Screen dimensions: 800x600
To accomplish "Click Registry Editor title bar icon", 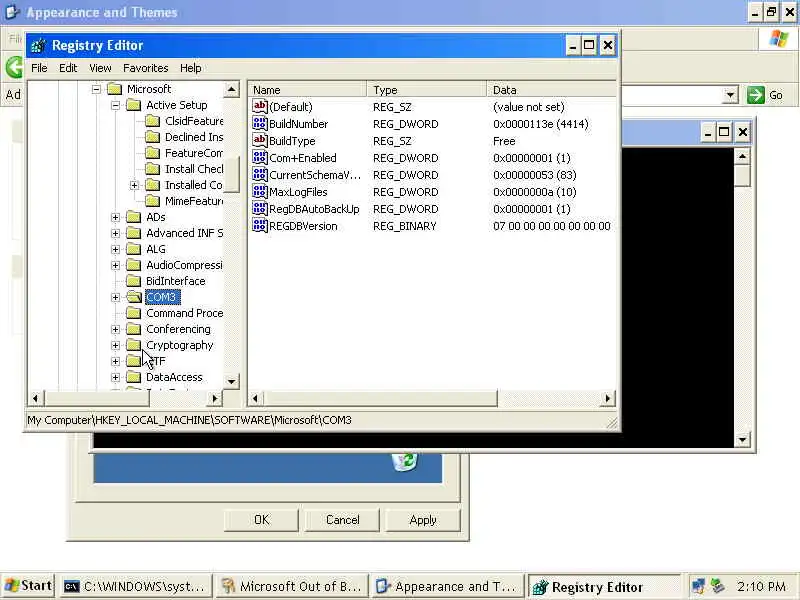I will point(38,46).
